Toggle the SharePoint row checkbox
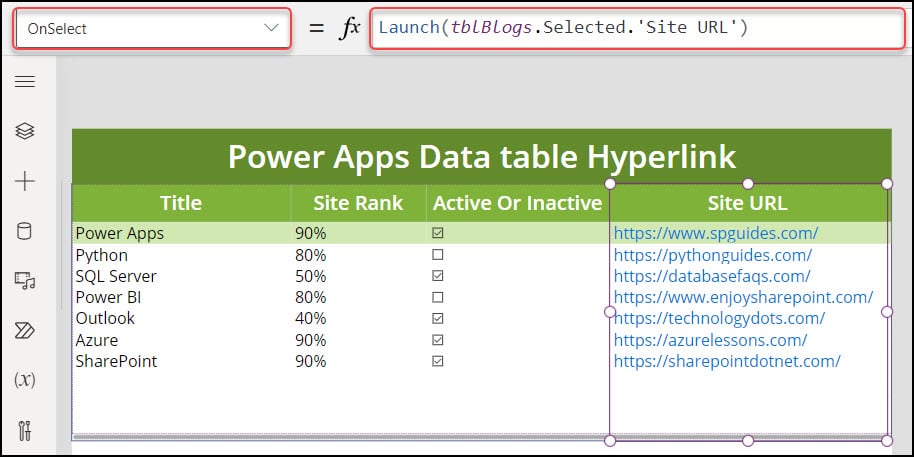Screen dimensions: 914x457 click(438, 361)
